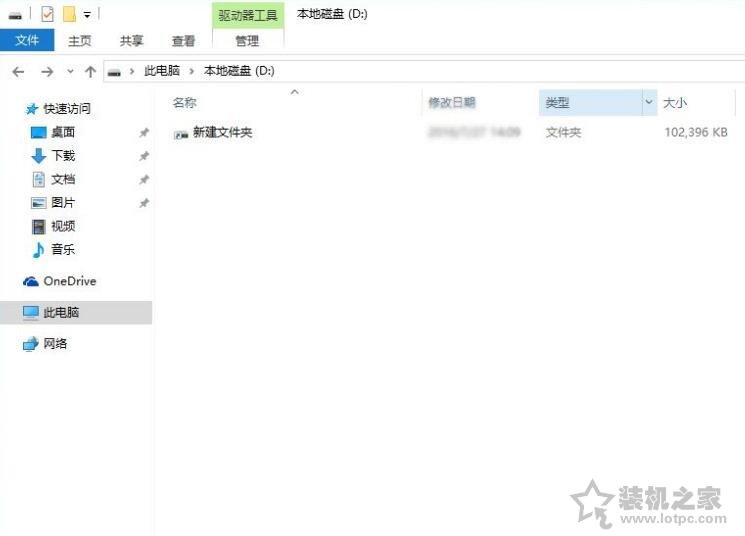Click the properties quick access toolbar icon

[x=47, y=14]
